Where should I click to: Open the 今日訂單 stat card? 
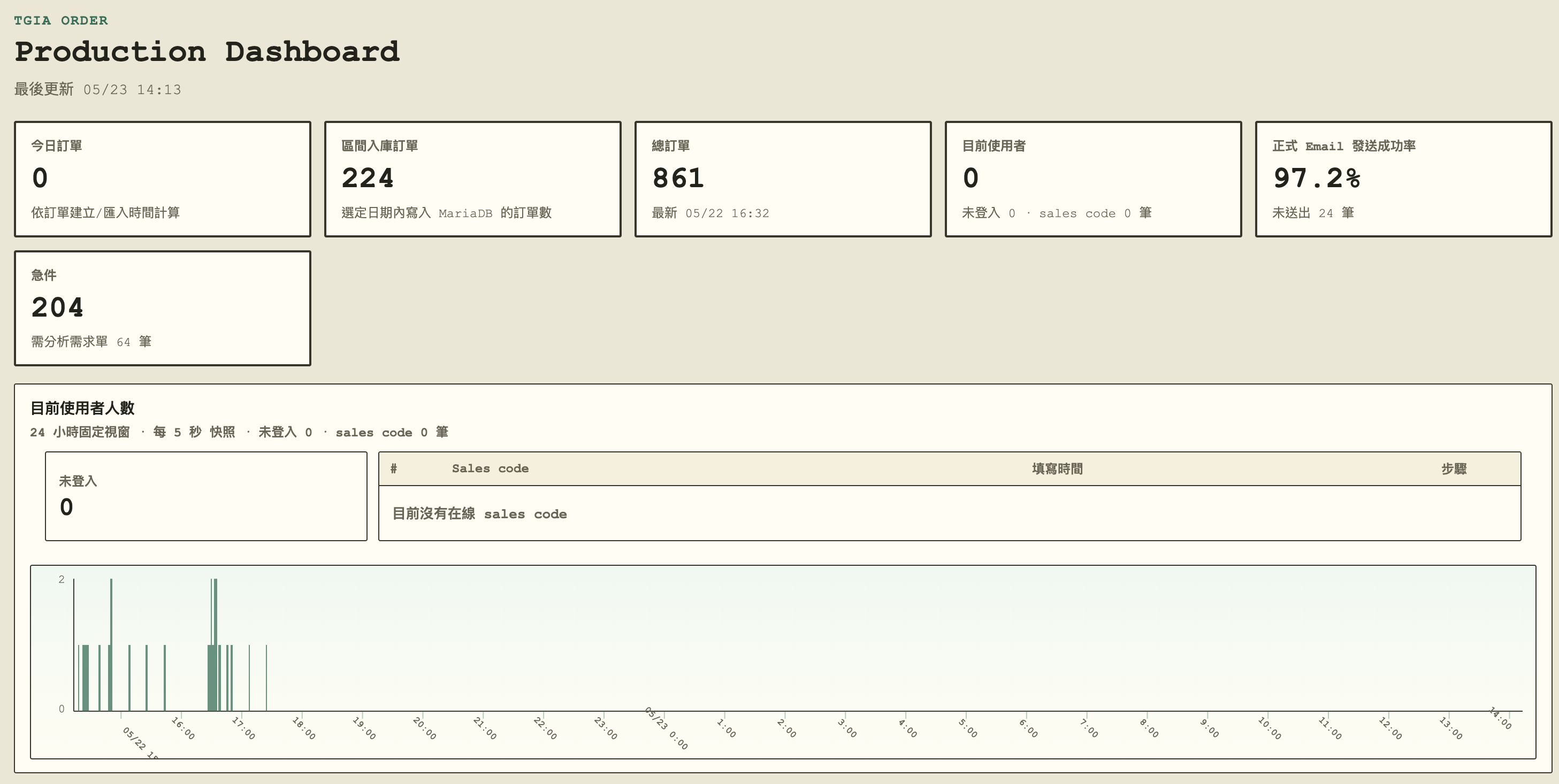point(163,179)
